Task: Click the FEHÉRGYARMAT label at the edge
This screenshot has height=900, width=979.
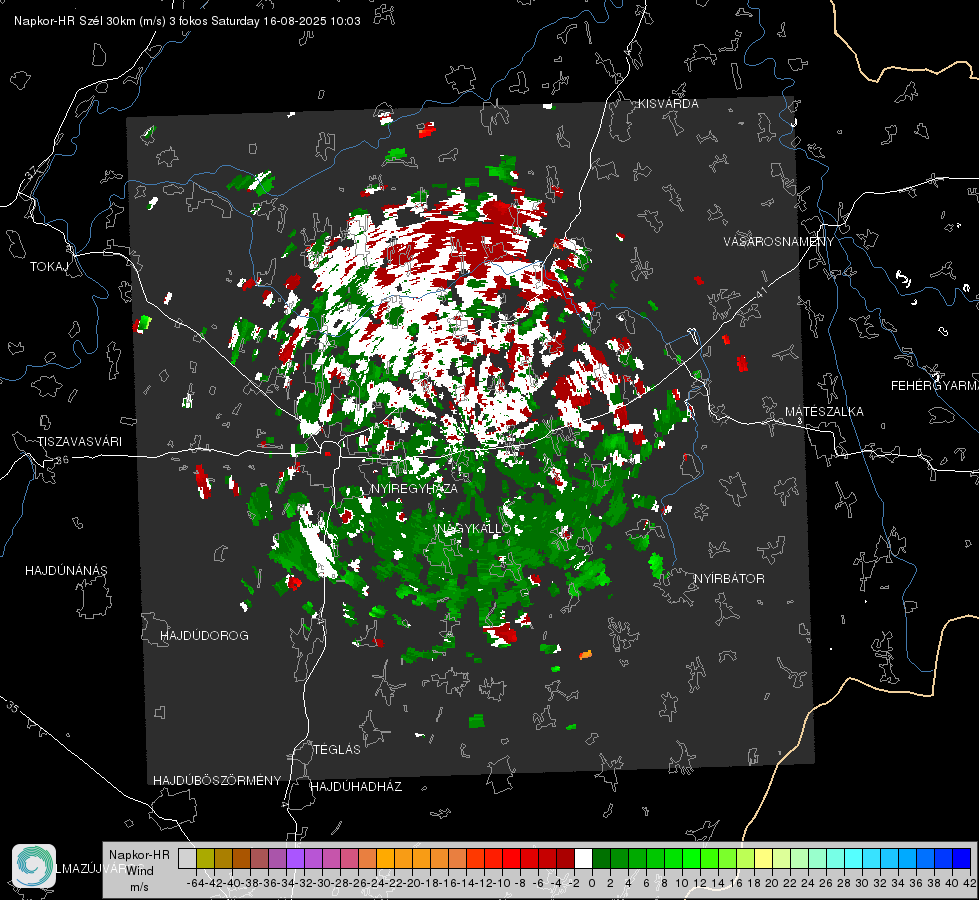Action: coord(934,386)
